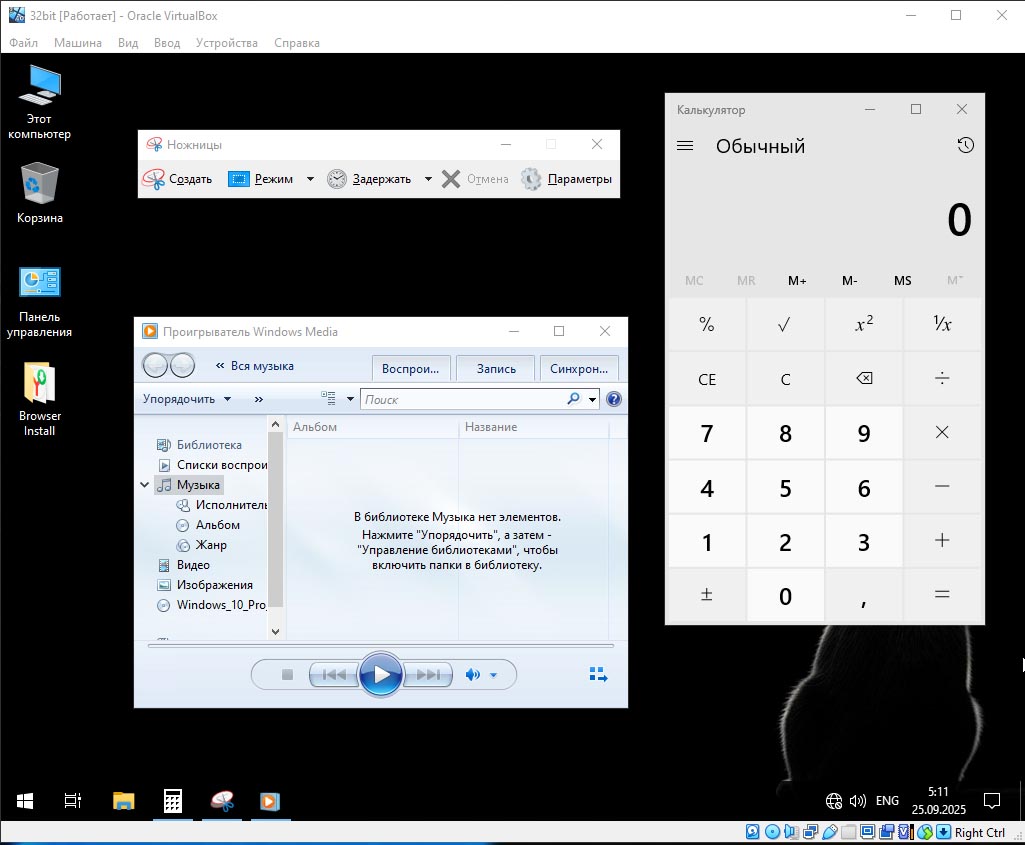This screenshot has height=845, width=1025.
Task: Click the Next track button
Action: tap(428, 674)
